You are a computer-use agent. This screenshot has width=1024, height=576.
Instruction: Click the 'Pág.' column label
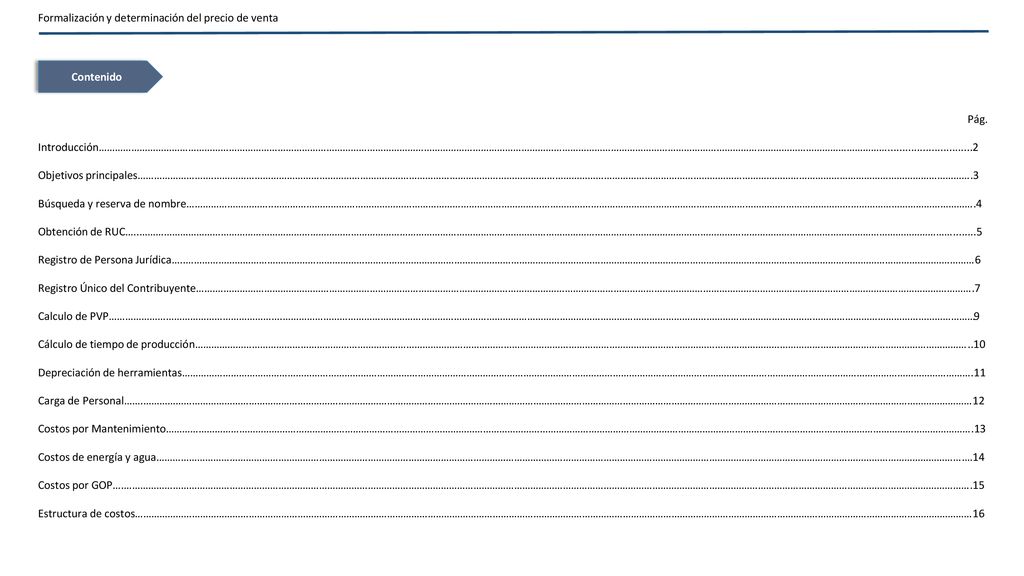click(x=977, y=120)
